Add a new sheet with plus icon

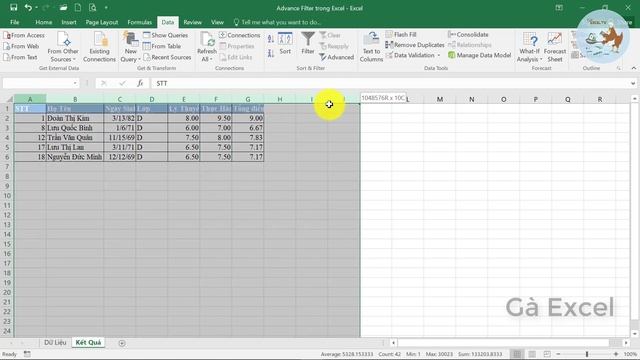tap(122, 343)
